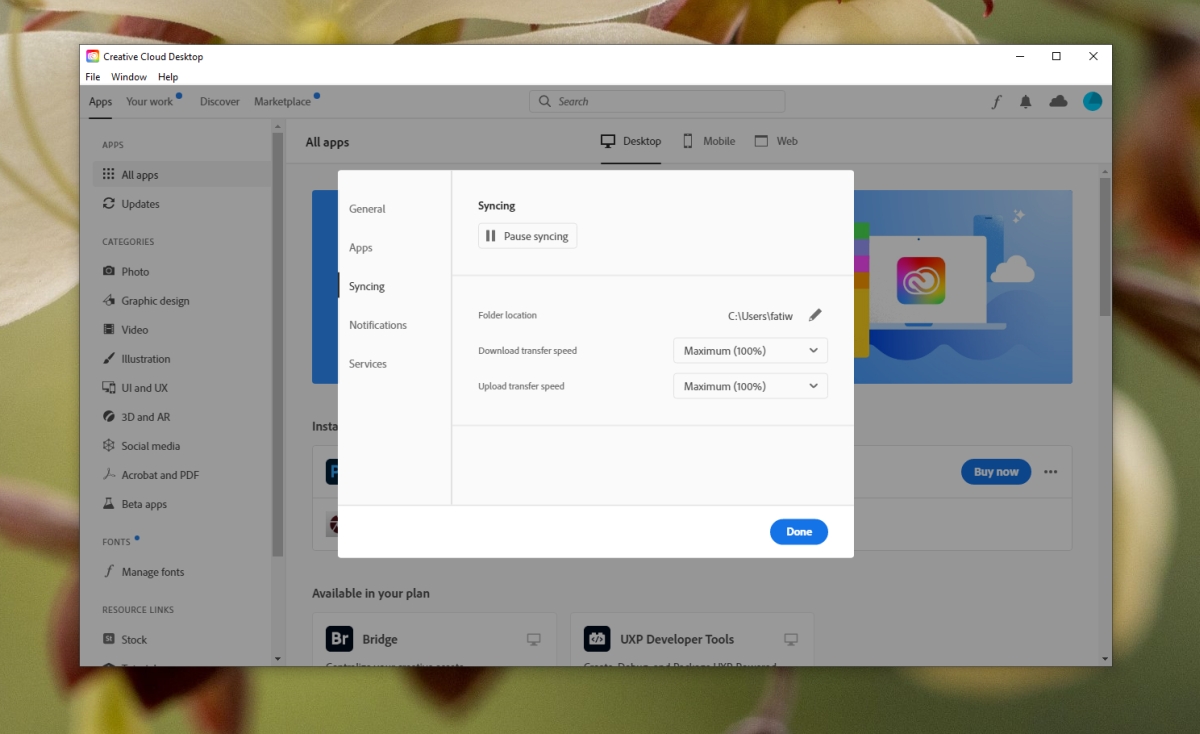This screenshot has width=1200, height=734.
Task: Open the Window menu
Action: pyautogui.click(x=129, y=77)
